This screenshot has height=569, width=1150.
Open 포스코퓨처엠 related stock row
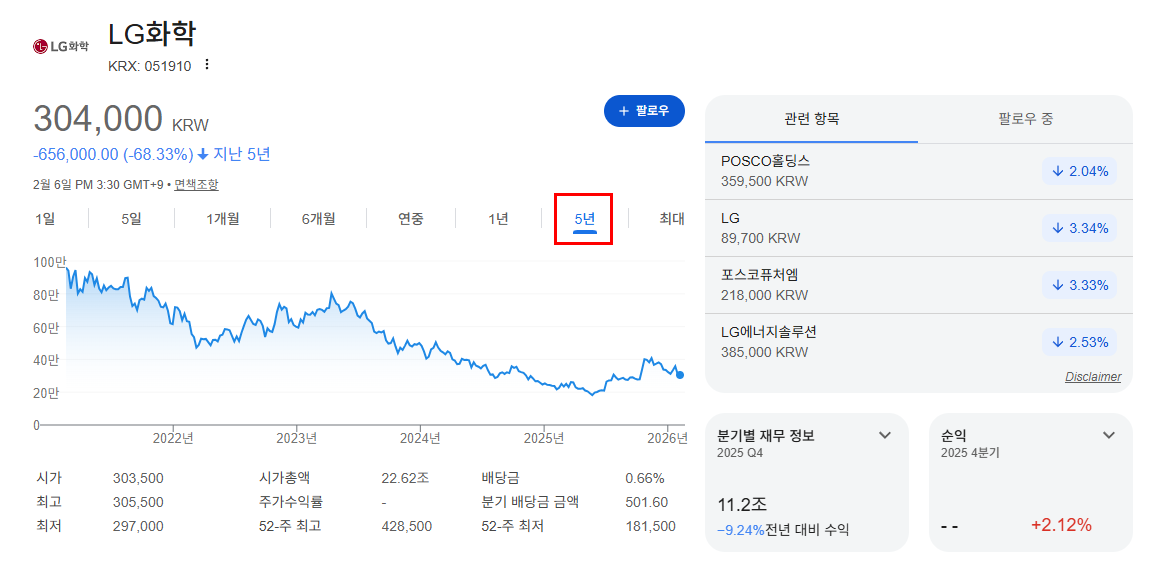click(919, 285)
